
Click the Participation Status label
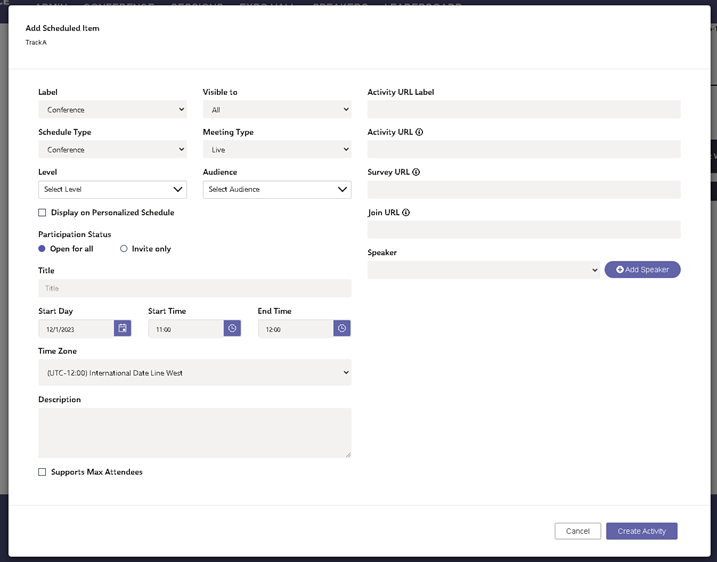click(75, 234)
